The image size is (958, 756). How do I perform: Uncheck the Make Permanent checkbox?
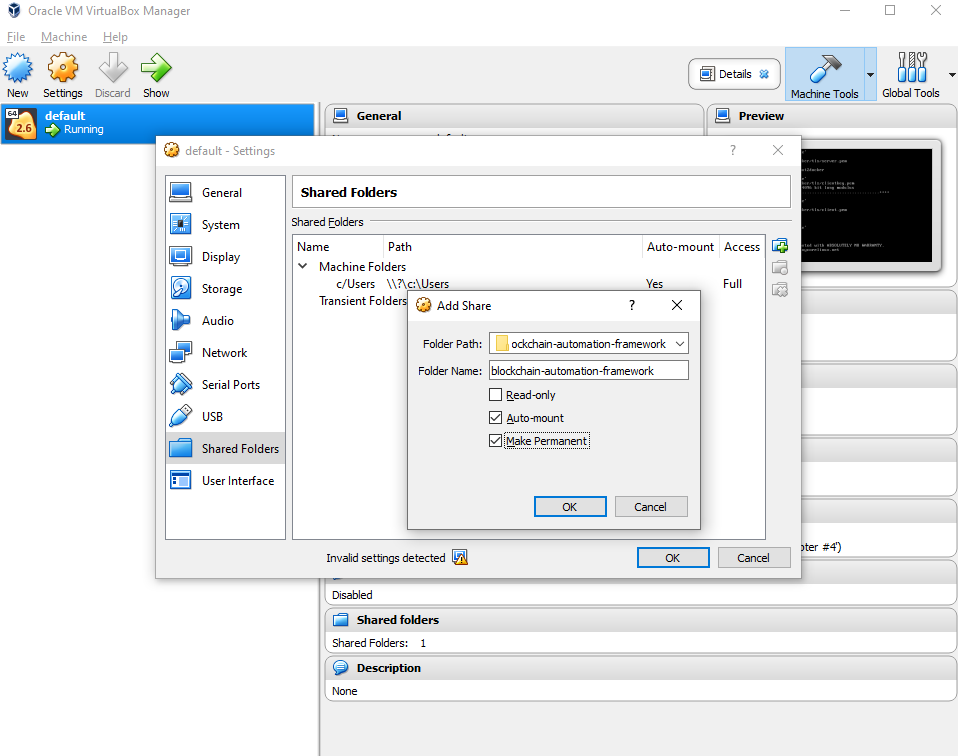(495, 441)
